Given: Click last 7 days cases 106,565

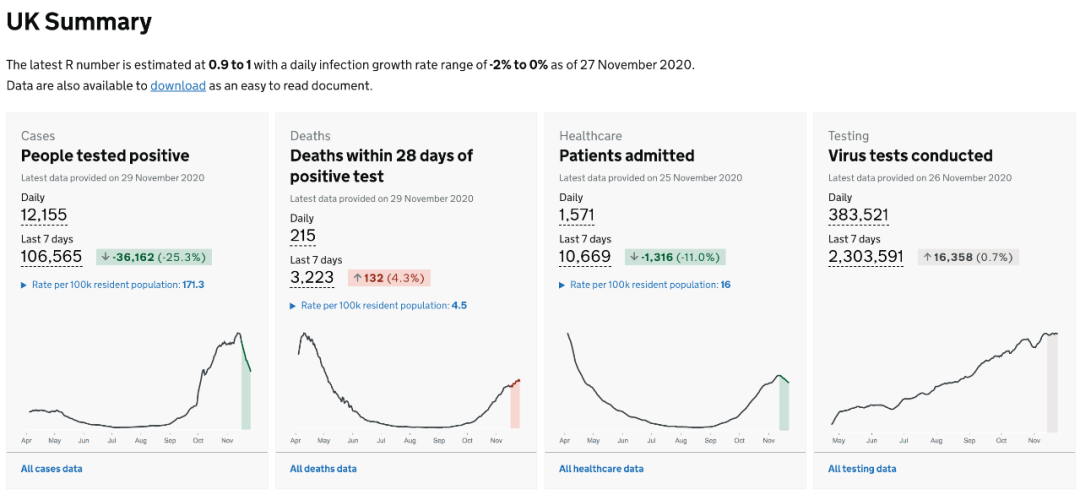Looking at the screenshot, I should (x=51, y=257).
